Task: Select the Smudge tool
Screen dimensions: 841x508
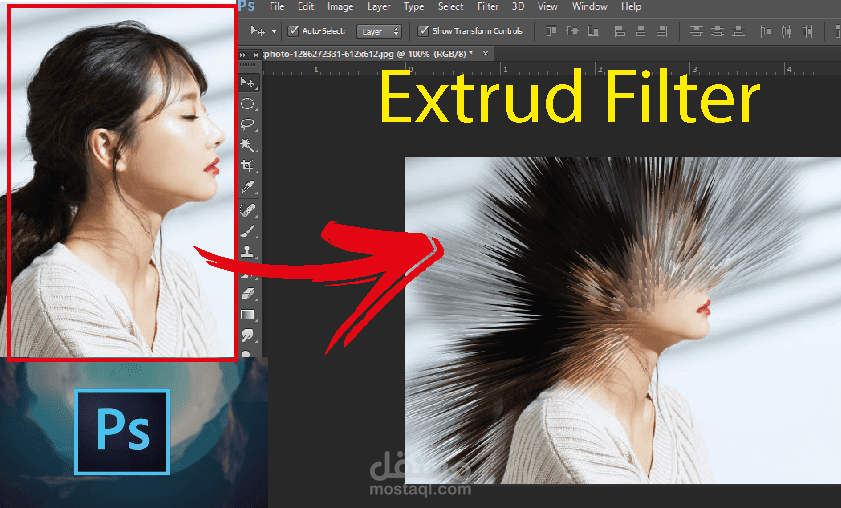Action: click(248, 336)
